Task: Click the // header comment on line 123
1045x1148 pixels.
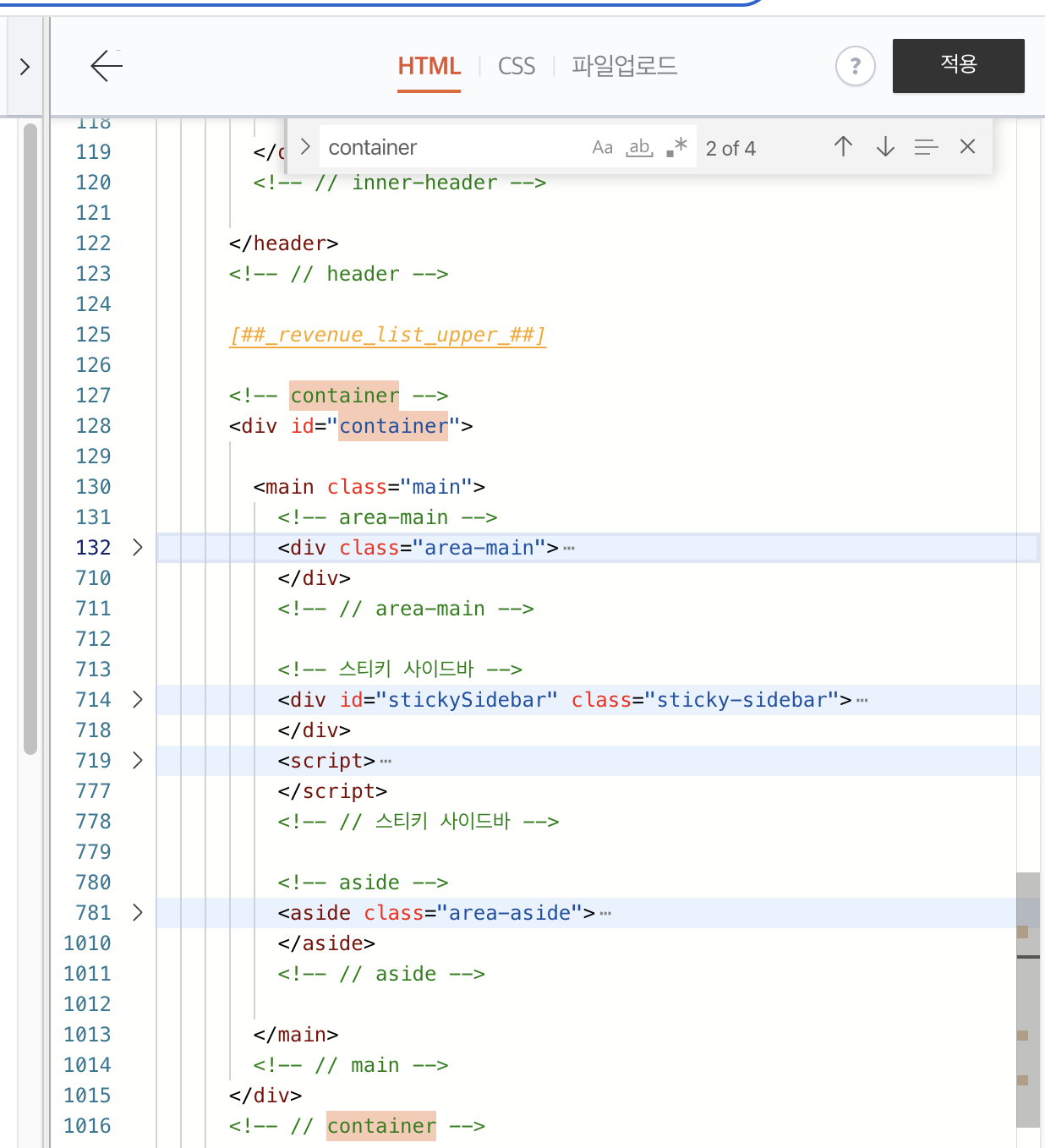Action: pos(338,274)
